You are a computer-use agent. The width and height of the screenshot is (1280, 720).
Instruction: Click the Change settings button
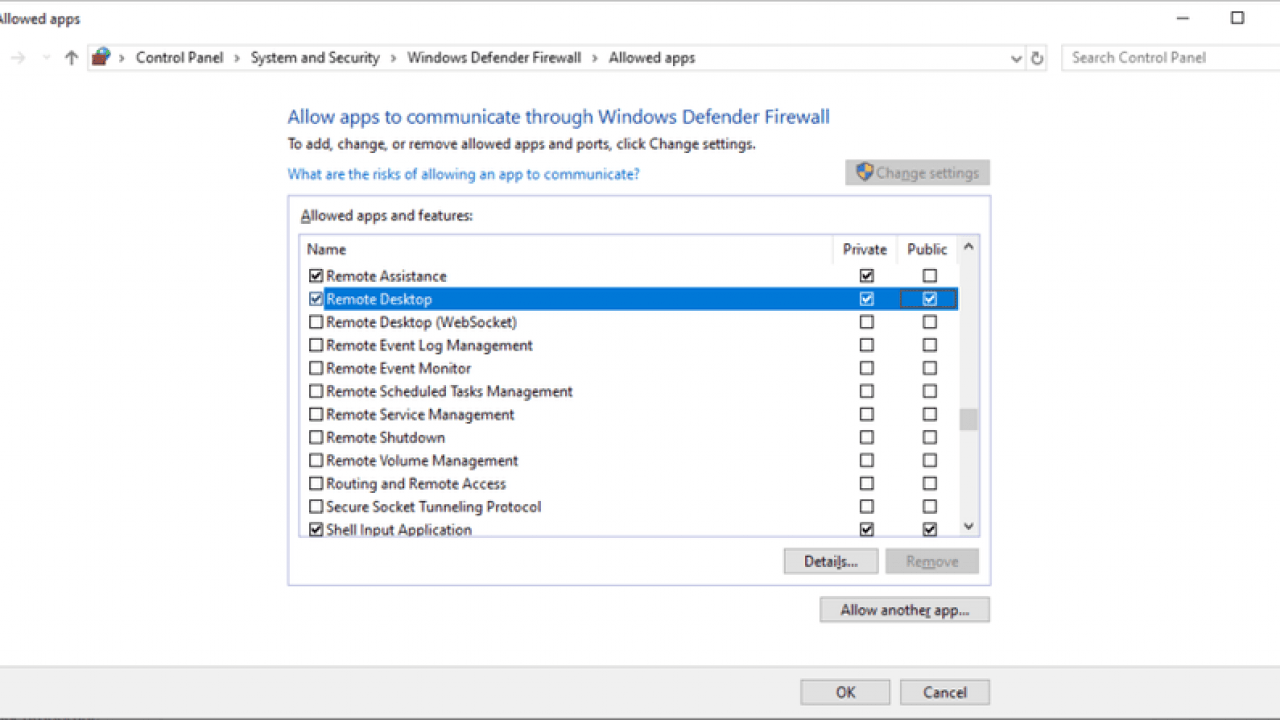pos(917,173)
